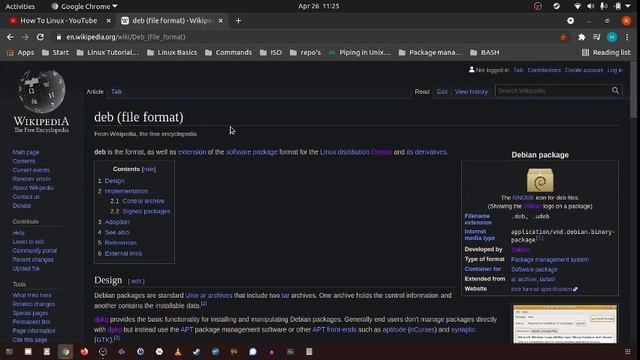Click the Search Wikipedia input field

553,91
